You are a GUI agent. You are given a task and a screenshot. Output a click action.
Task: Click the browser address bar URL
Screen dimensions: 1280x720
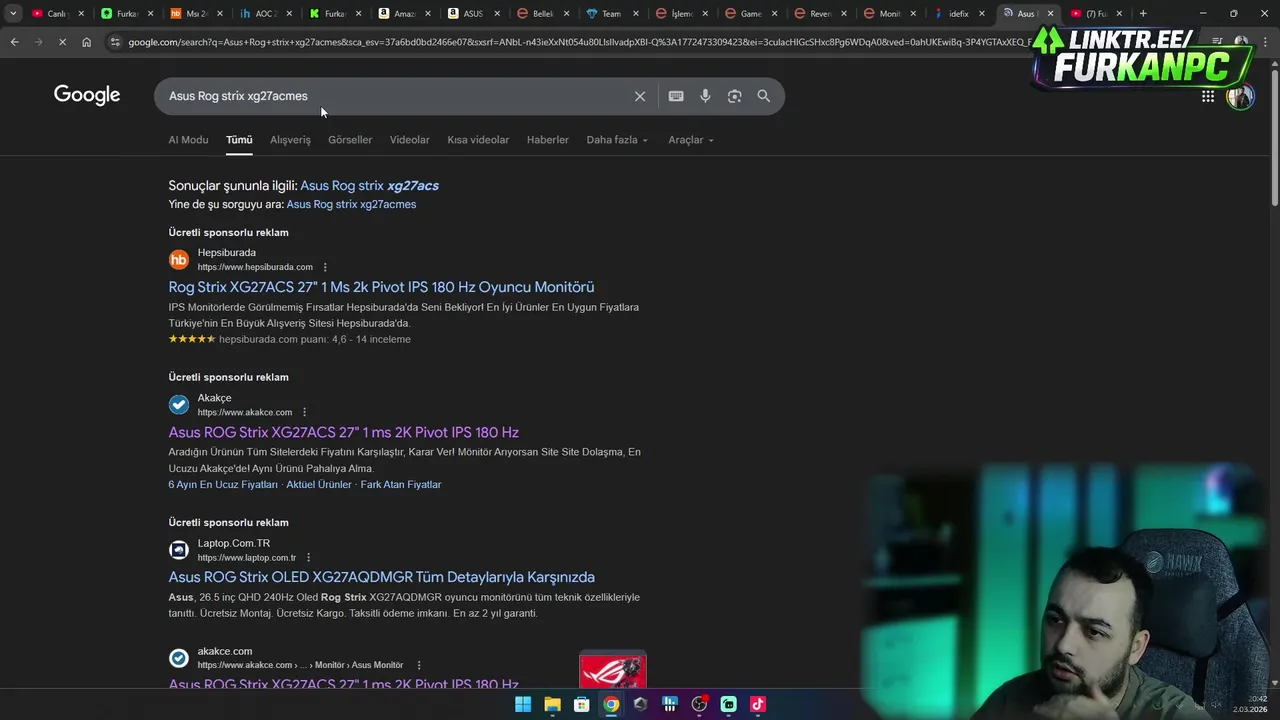pyautogui.click(x=580, y=42)
